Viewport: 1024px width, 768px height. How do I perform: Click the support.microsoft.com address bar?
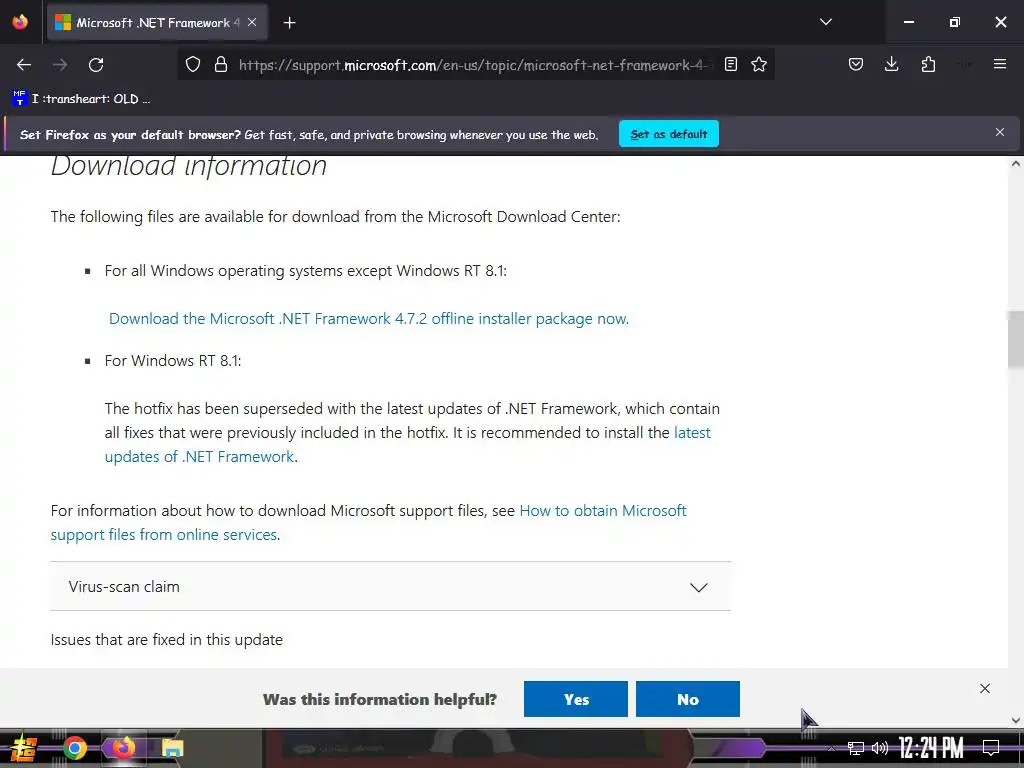(x=475, y=65)
